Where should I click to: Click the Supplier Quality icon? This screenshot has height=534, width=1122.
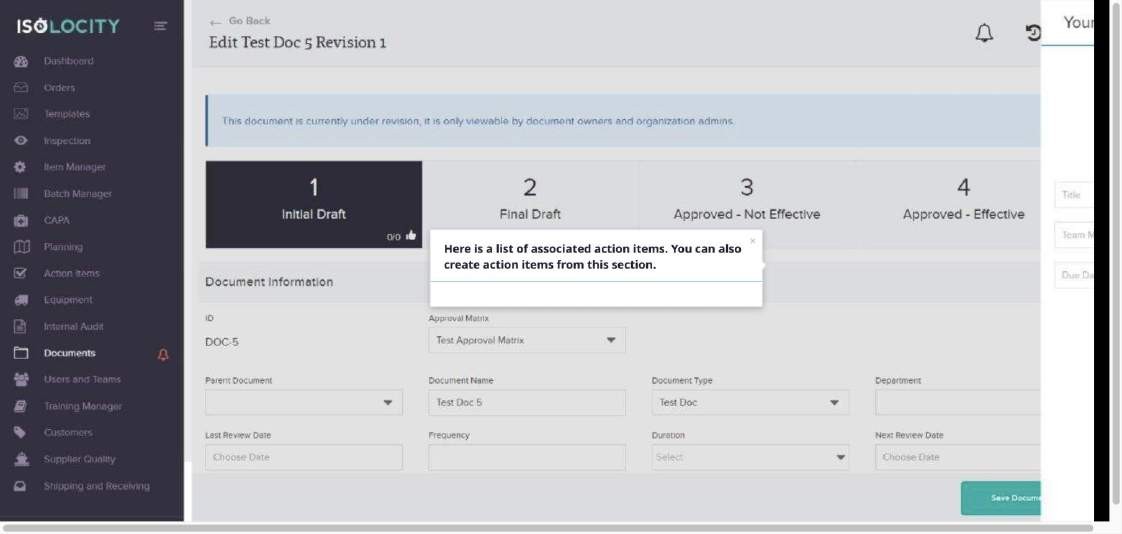21,459
